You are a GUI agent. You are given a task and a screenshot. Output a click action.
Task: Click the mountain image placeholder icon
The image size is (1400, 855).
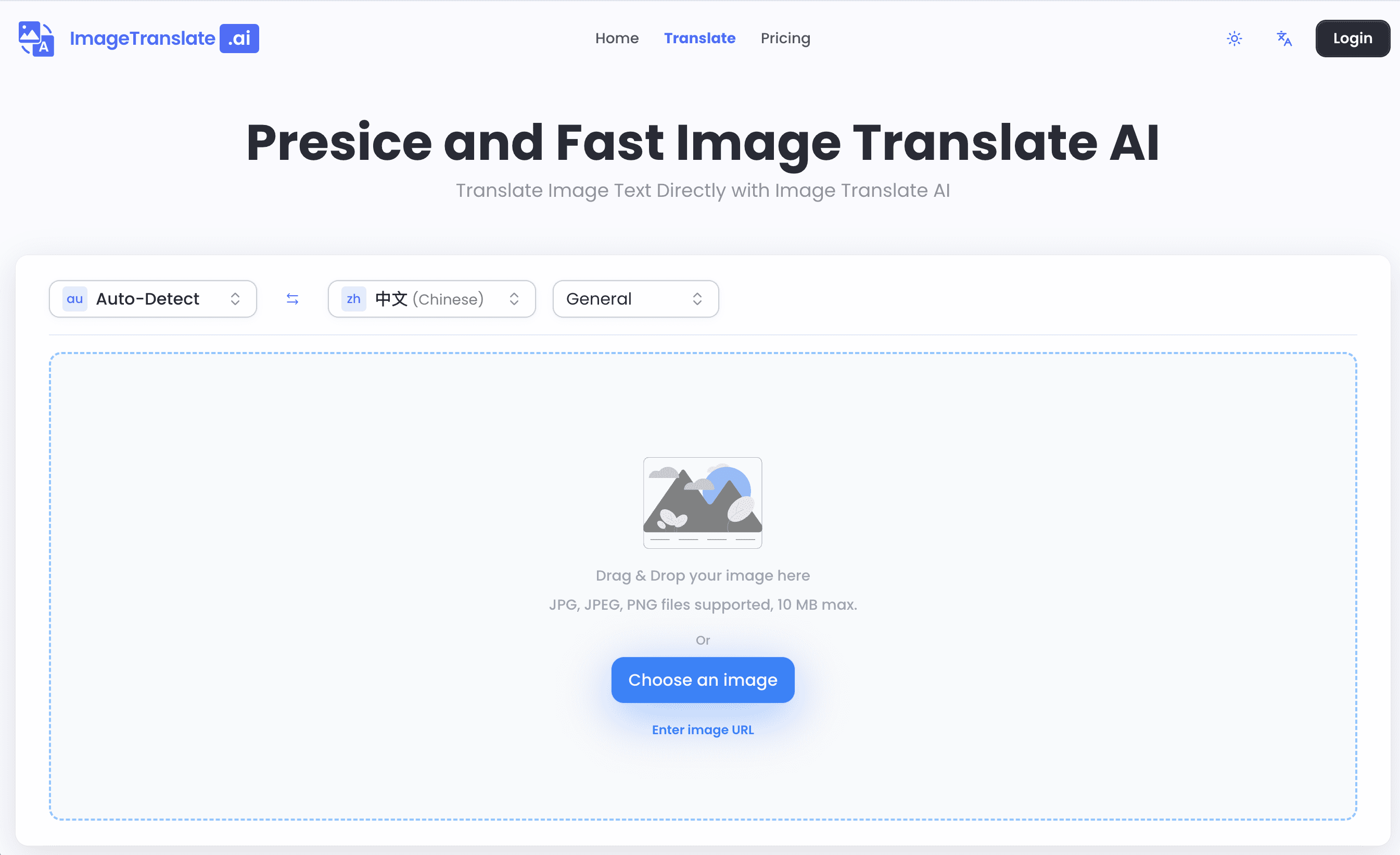(x=702, y=503)
